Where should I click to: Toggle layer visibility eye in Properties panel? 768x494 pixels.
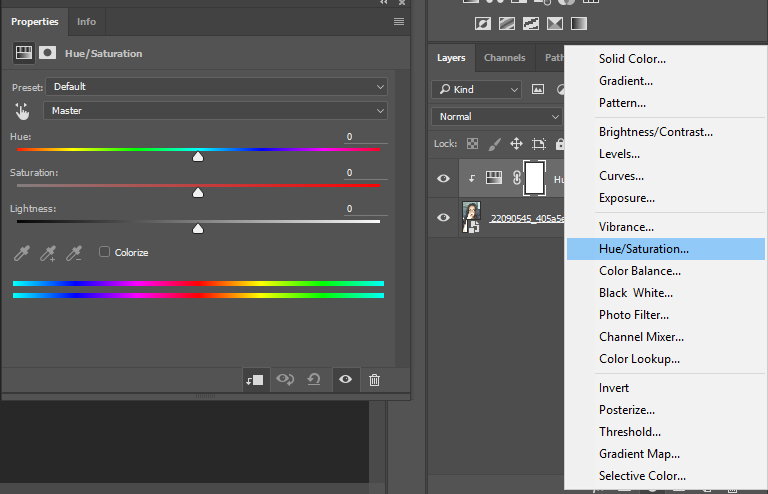tap(345, 379)
